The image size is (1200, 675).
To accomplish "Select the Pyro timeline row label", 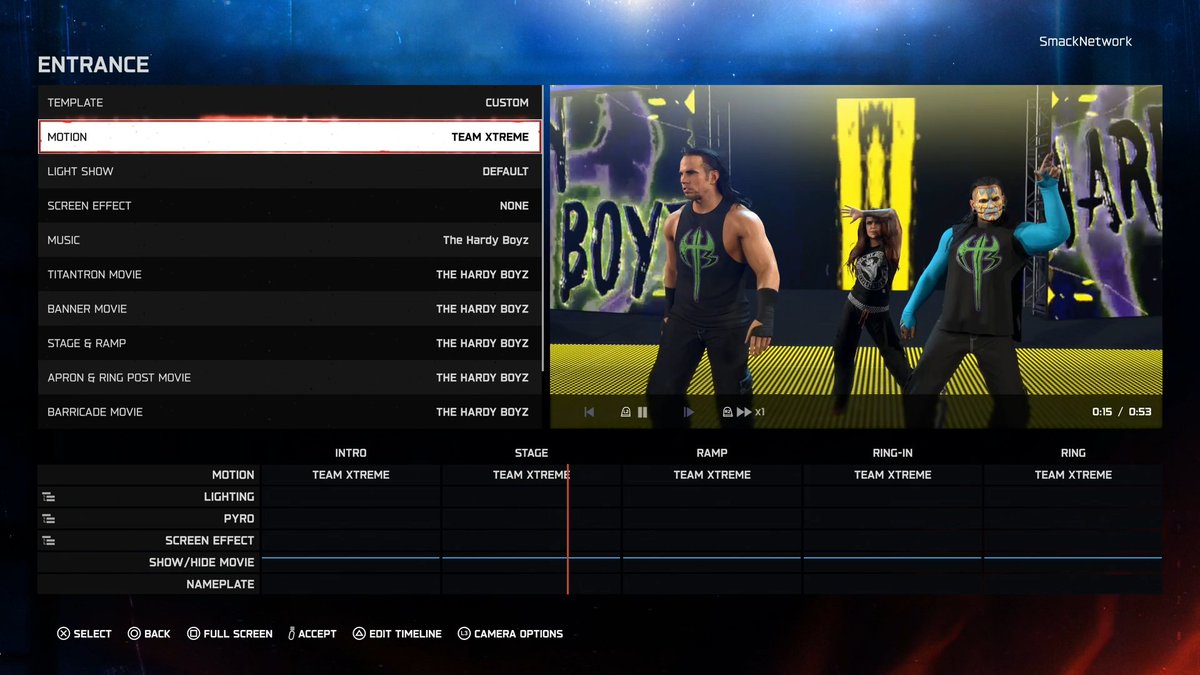I will pos(239,519).
